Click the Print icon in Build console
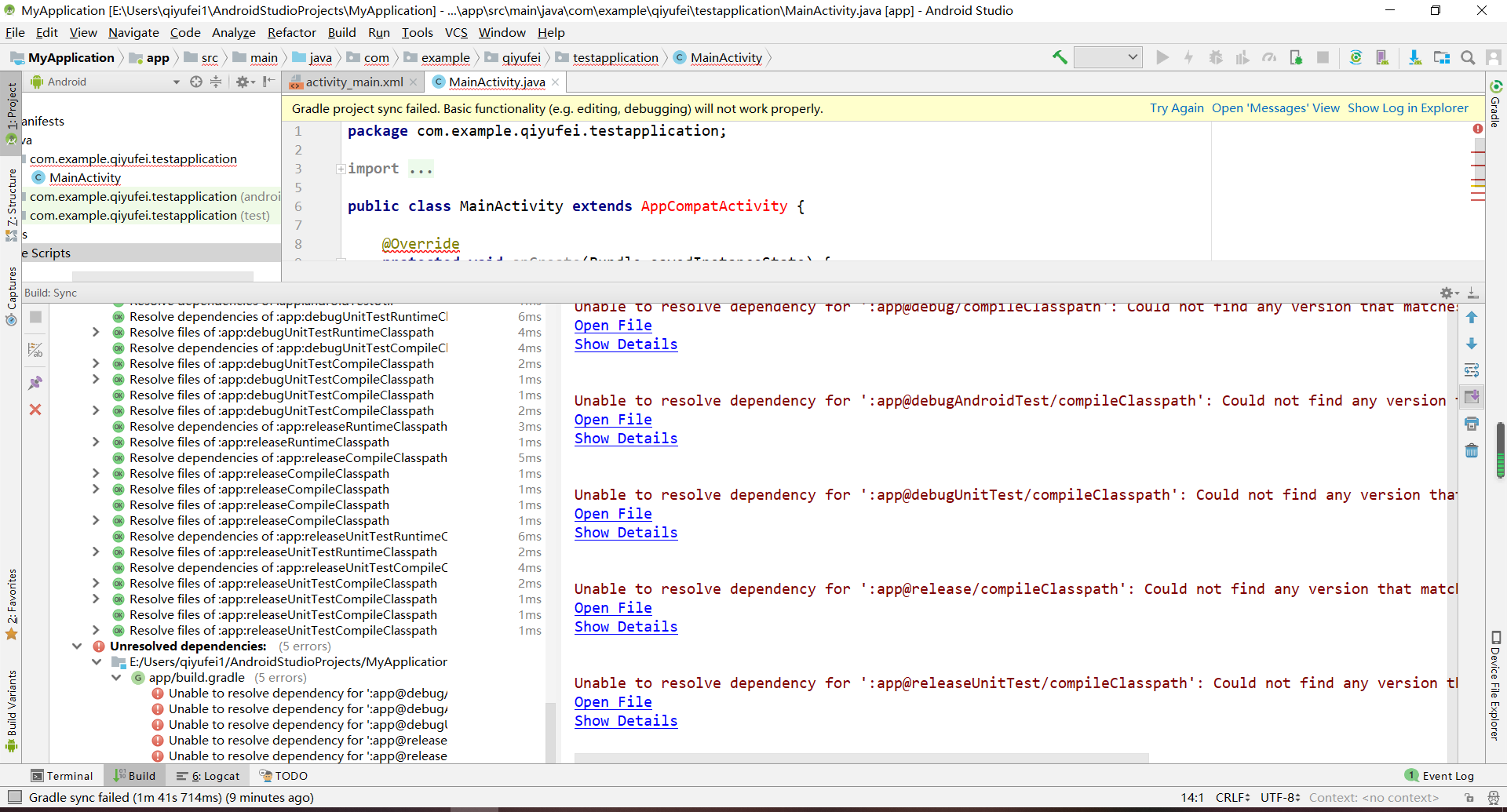The height and width of the screenshot is (812, 1507). pos(1472,424)
